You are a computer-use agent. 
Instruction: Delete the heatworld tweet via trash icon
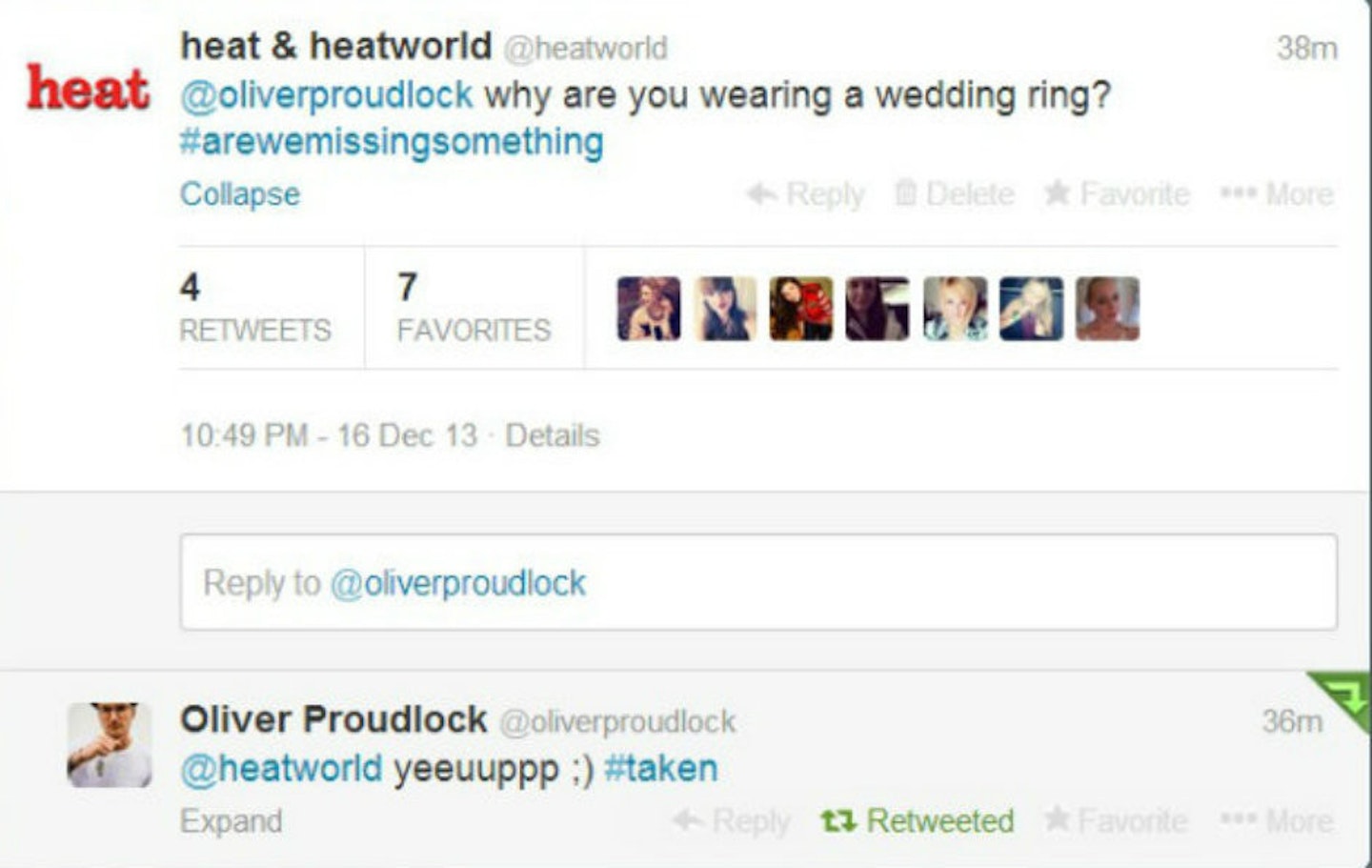coord(954,194)
